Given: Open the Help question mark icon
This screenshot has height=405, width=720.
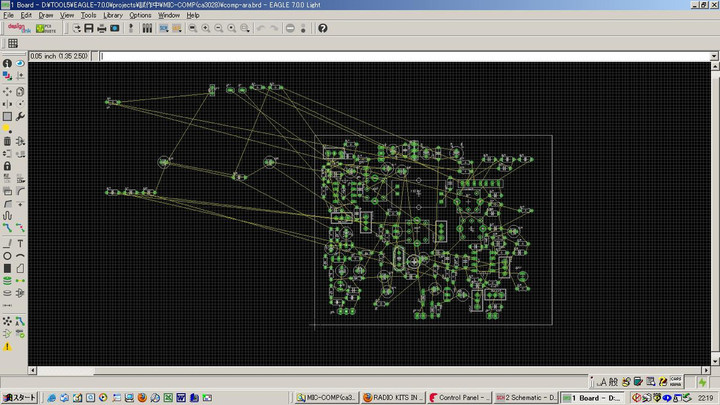Looking at the screenshot, I should (322, 28).
